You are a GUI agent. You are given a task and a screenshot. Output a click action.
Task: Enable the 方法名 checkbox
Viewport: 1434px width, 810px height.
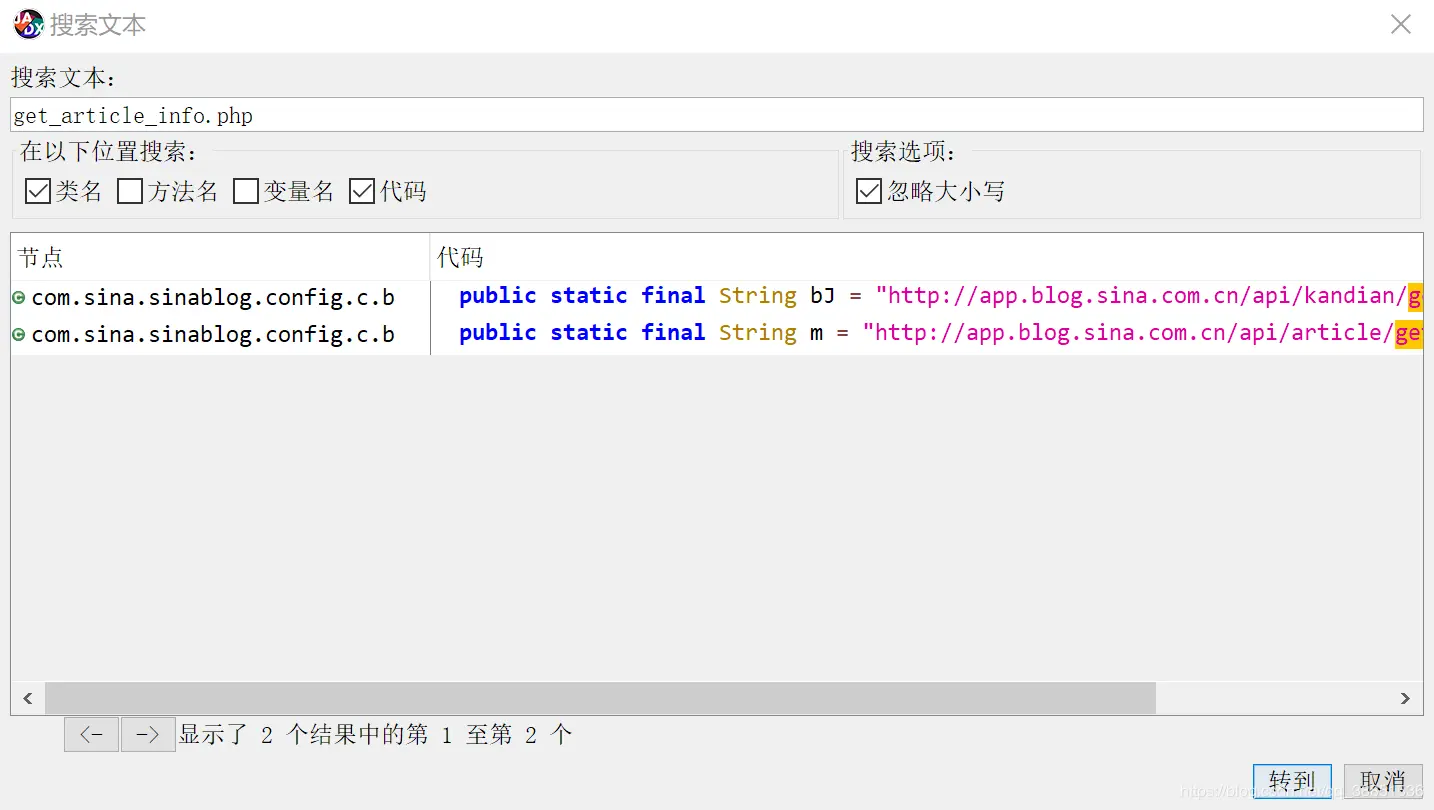click(130, 191)
